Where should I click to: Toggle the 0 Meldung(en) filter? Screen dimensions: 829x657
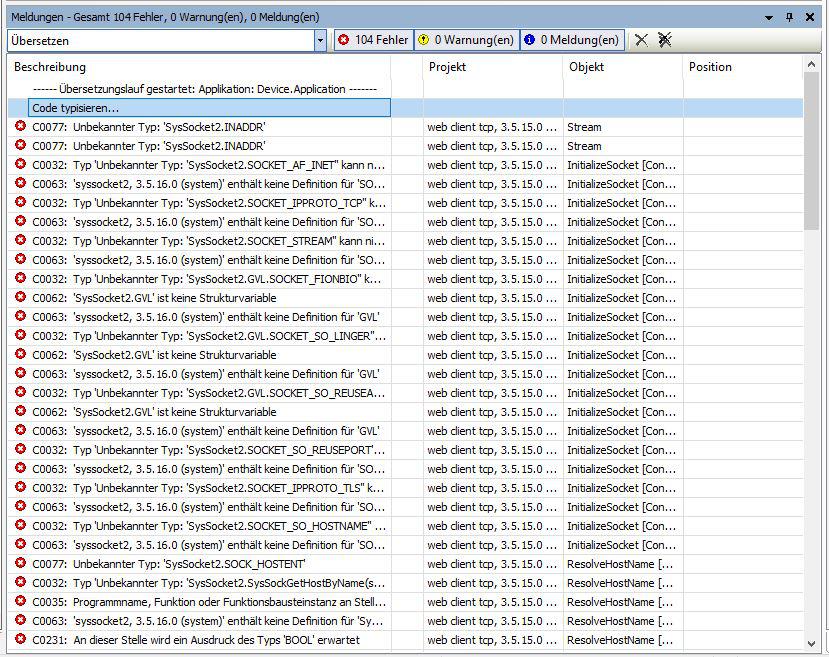(x=571, y=40)
